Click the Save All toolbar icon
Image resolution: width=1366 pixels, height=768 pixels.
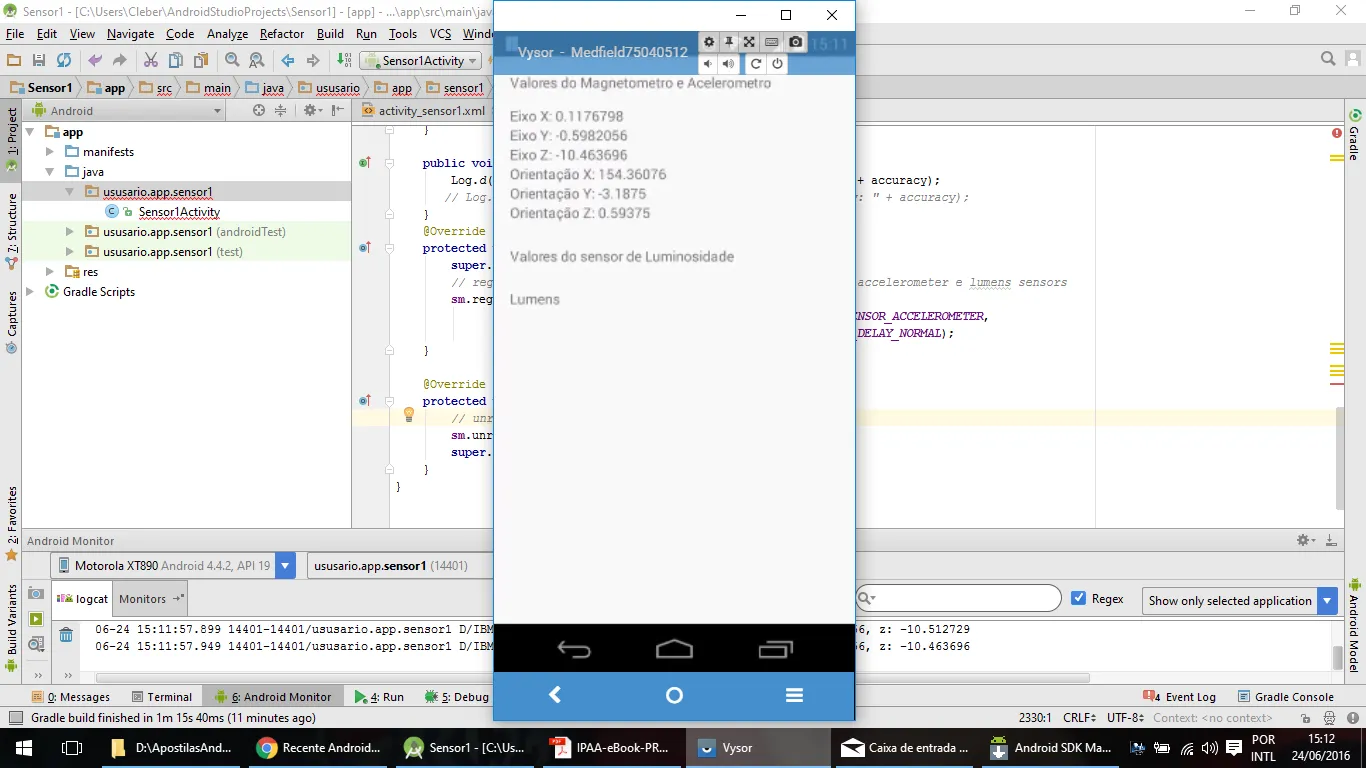pos(39,61)
